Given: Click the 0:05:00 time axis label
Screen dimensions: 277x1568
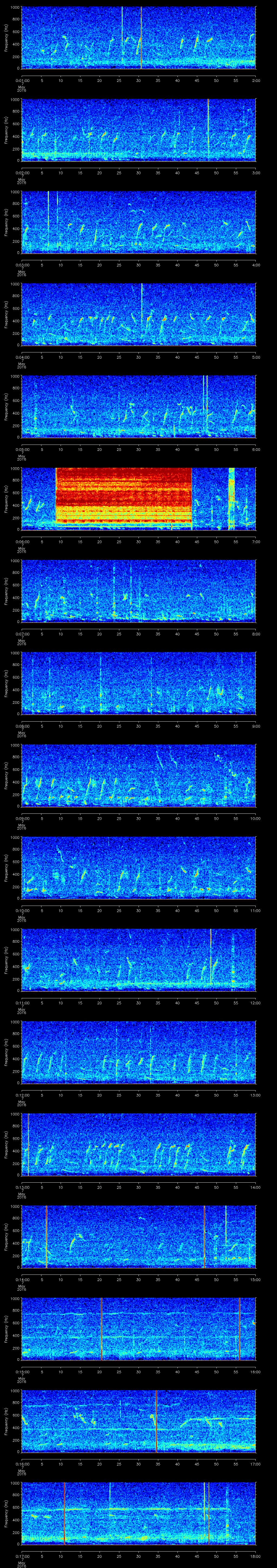Looking at the screenshot, I should [x=22, y=449].
